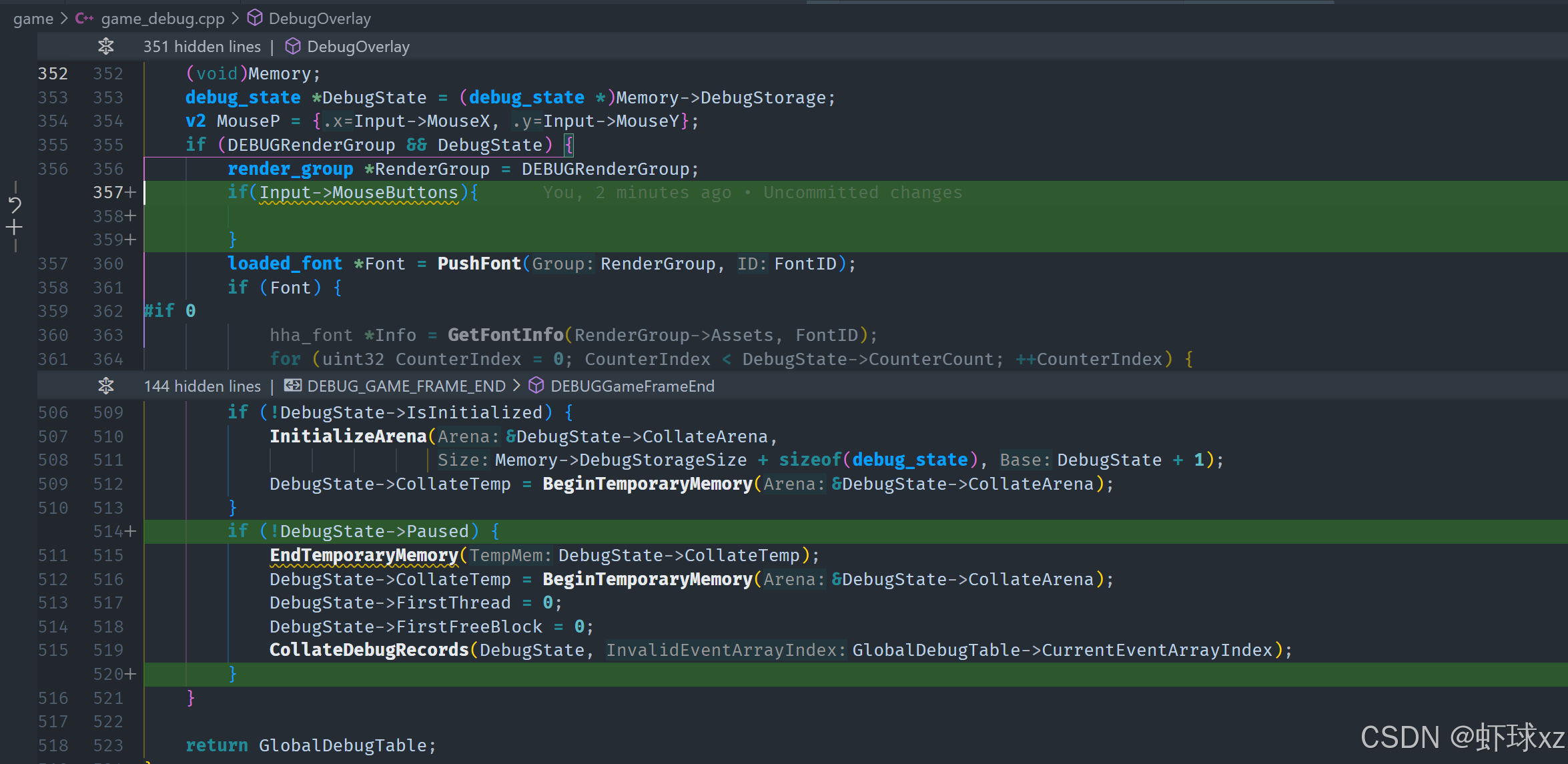Open the game folder breadcrumb
The width and height of the screenshot is (1568, 764).
coord(33,19)
